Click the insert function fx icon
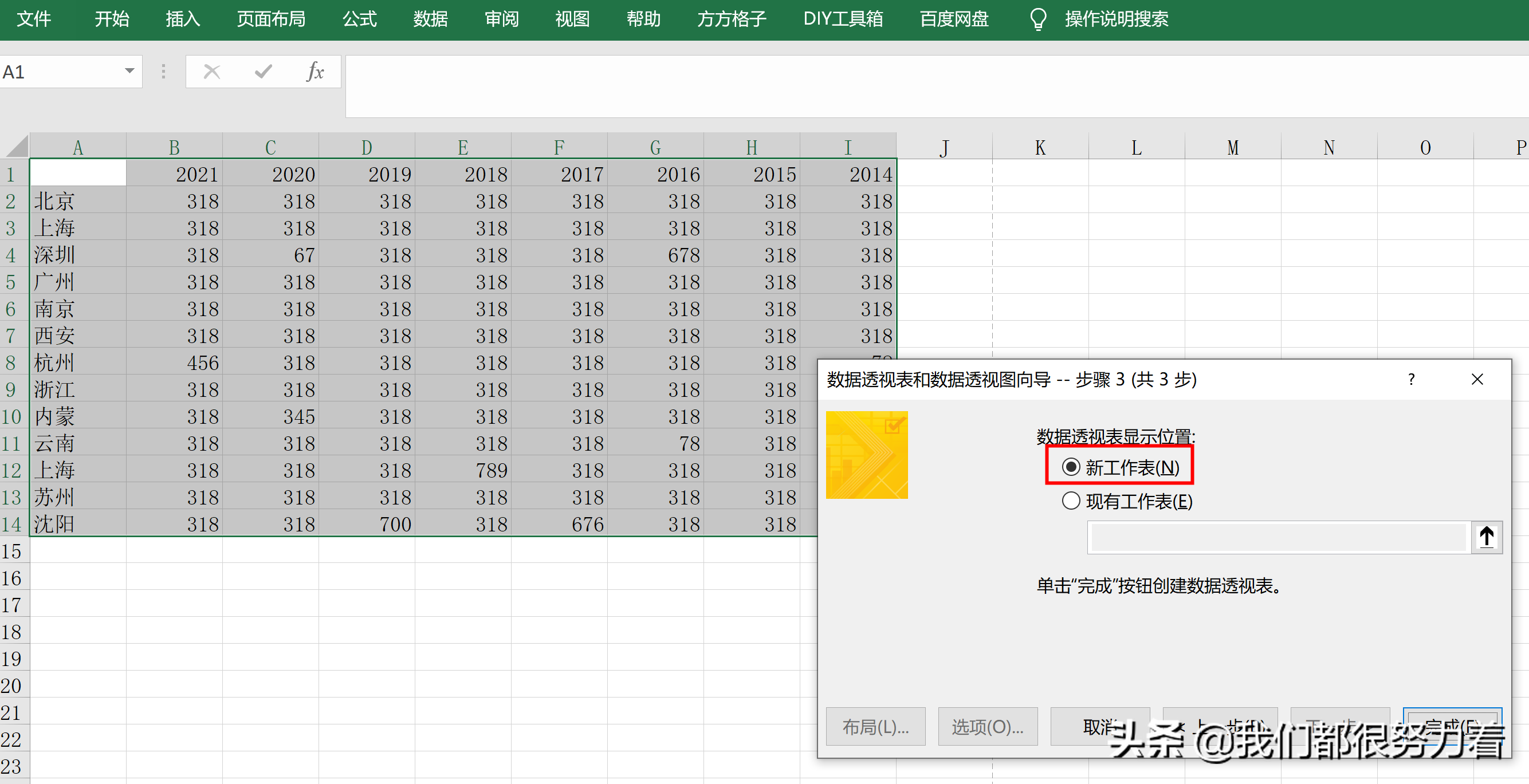 (x=315, y=72)
